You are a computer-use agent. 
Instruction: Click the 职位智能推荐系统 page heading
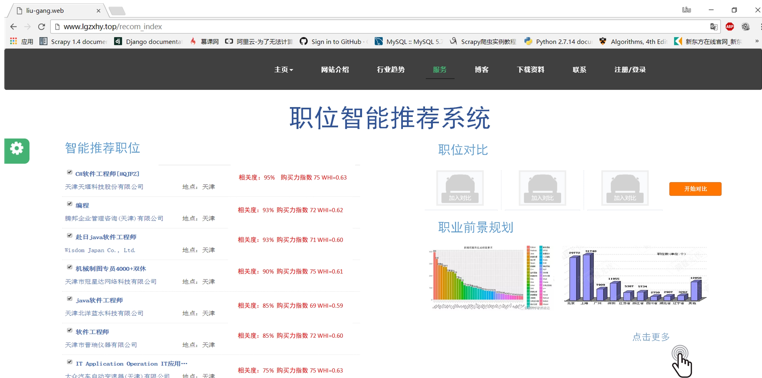pos(390,117)
